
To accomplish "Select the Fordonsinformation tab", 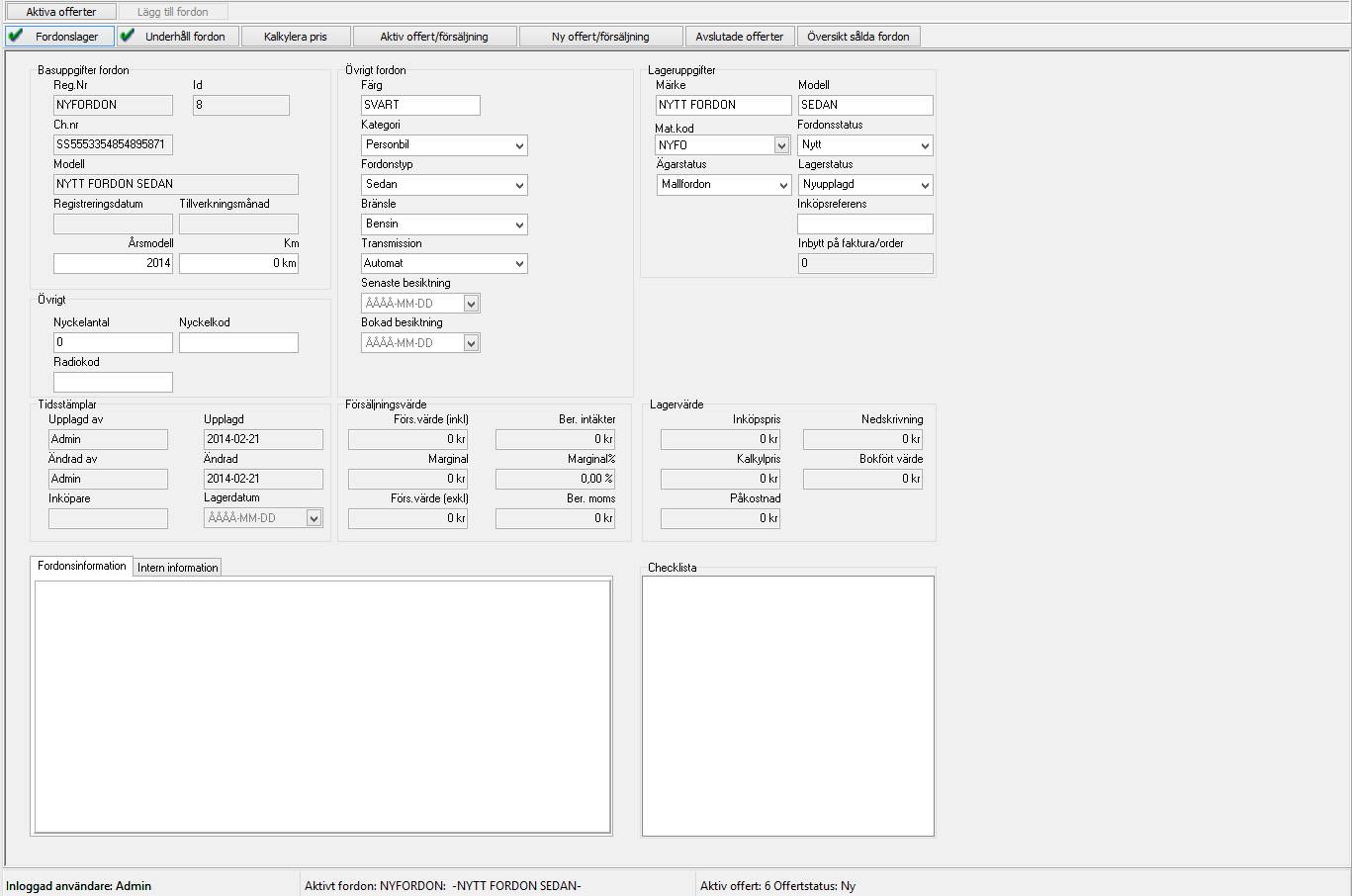I will (x=82, y=566).
